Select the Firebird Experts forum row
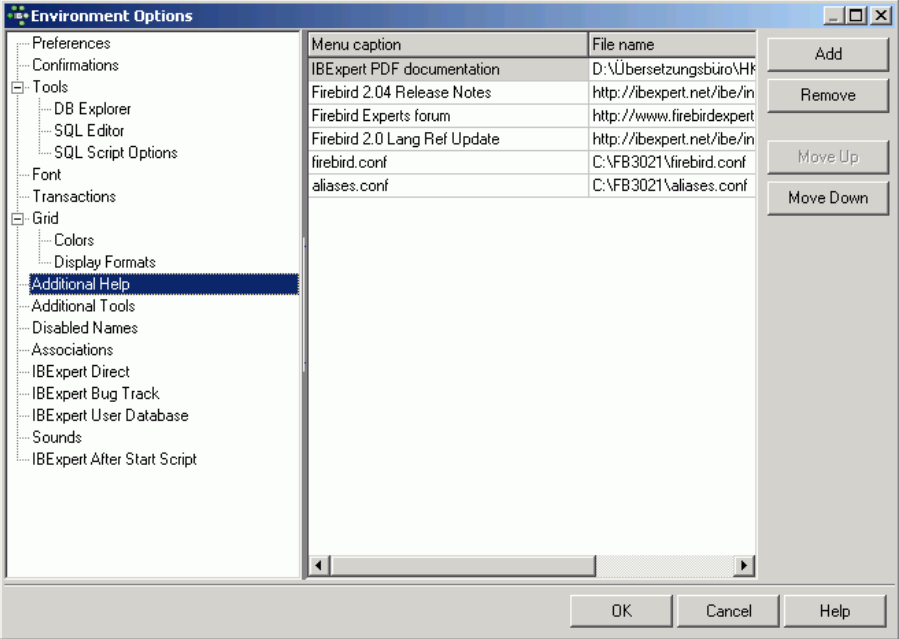Screen dimensions: 899x639 447,116
